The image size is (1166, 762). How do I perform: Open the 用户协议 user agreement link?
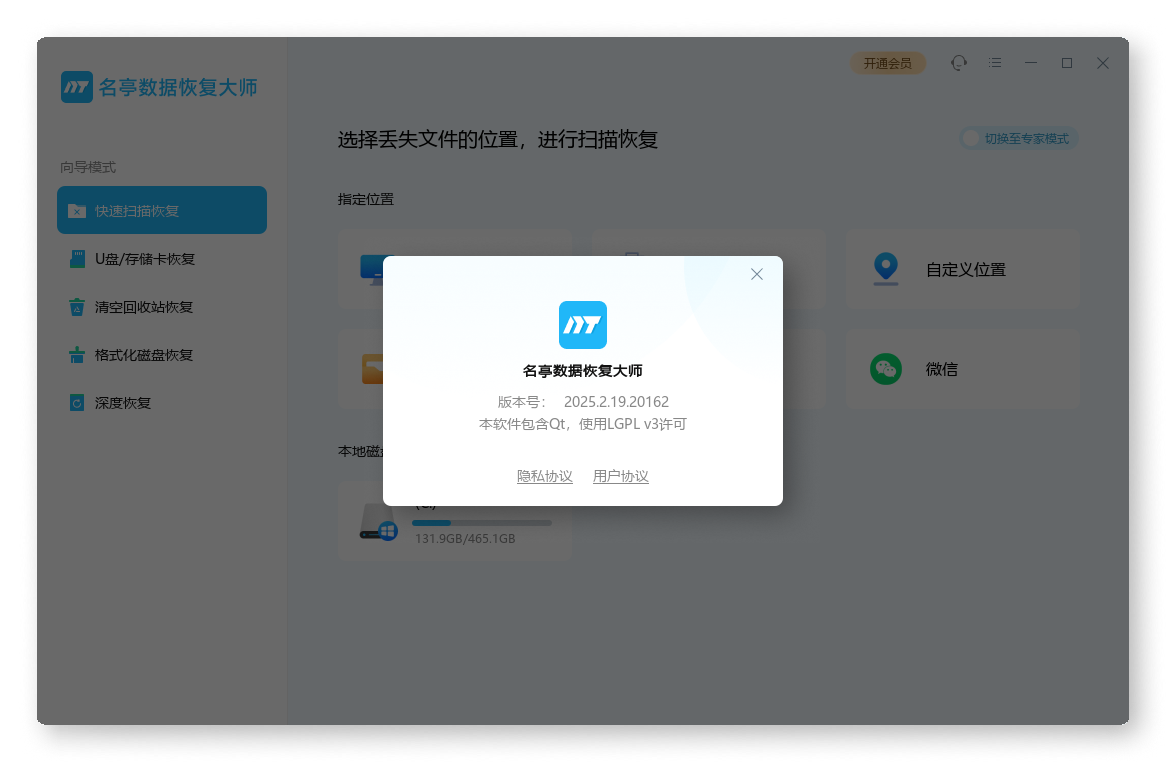[621, 476]
